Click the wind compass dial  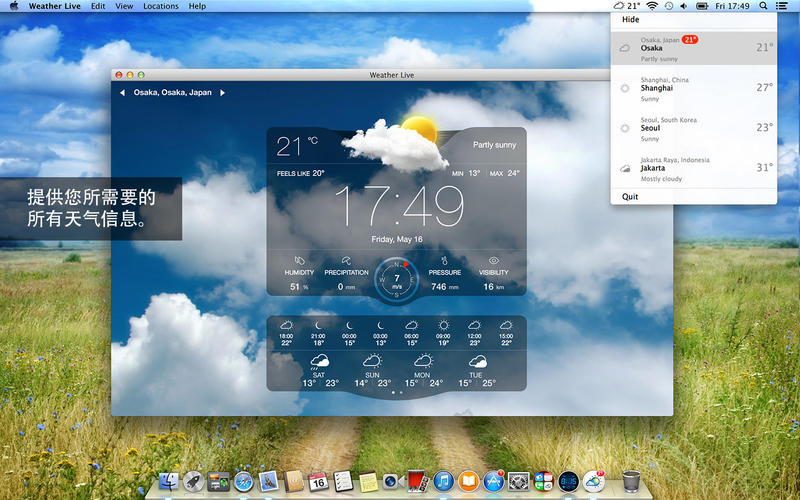[397, 281]
